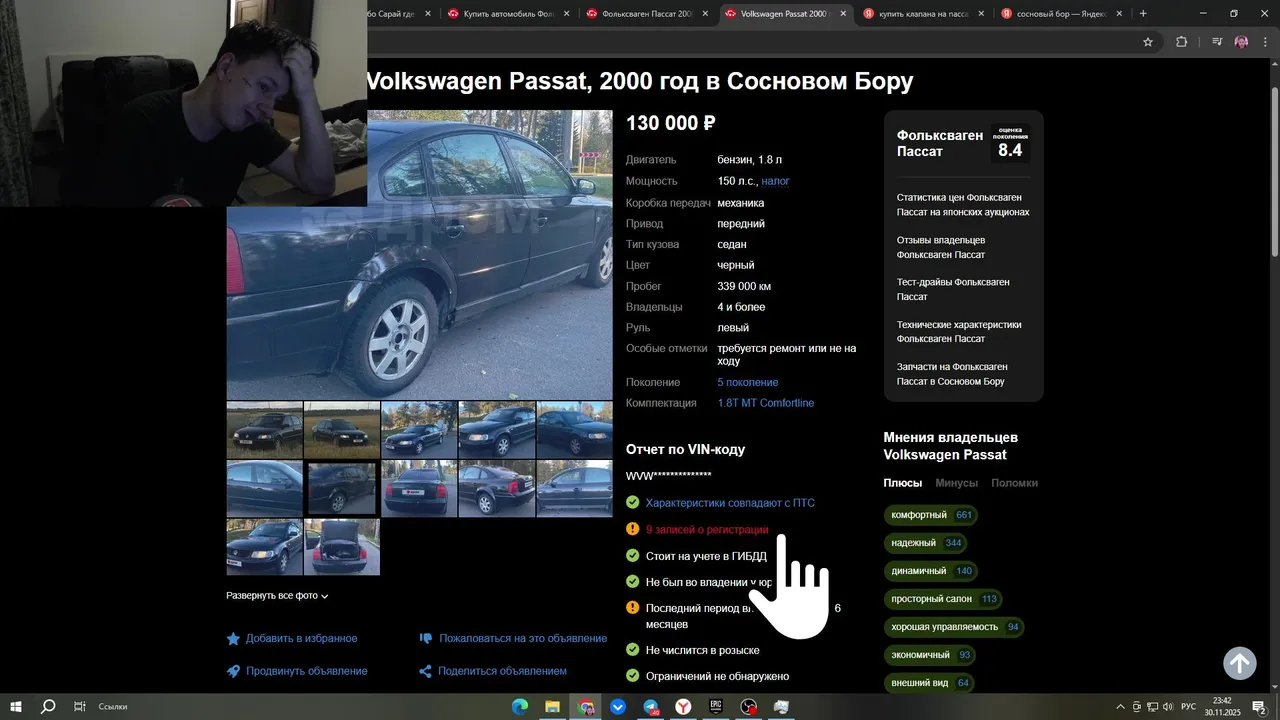This screenshot has width=1280, height=720.
Task: Open Microsoft Edge from the taskbar
Action: (x=520, y=707)
